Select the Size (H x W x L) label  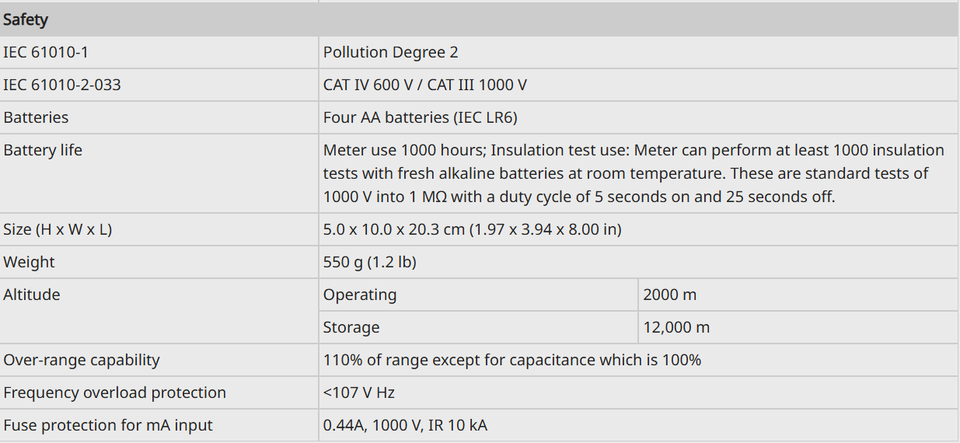coord(58,229)
